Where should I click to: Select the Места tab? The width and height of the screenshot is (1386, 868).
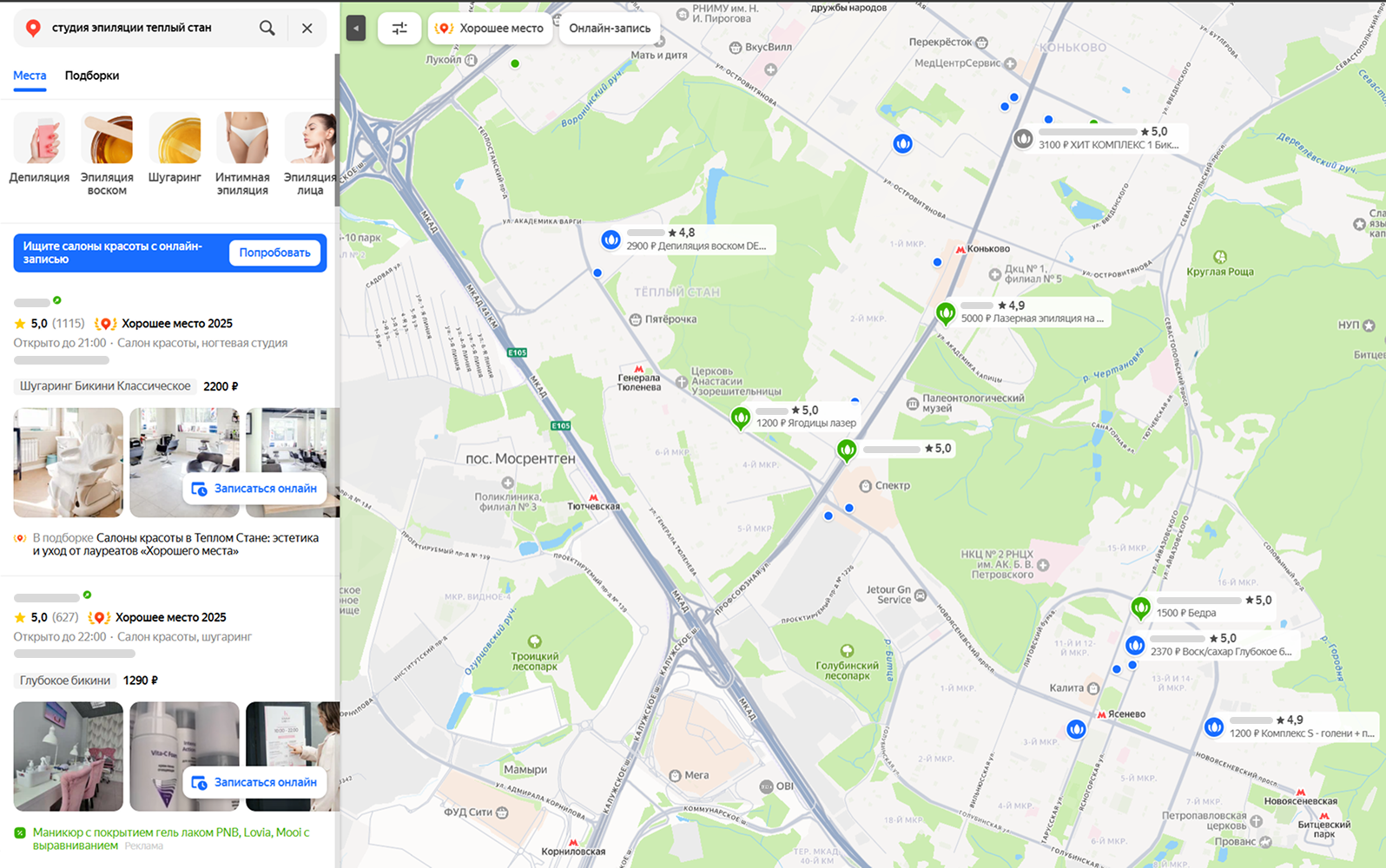click(x=30, y=76)
